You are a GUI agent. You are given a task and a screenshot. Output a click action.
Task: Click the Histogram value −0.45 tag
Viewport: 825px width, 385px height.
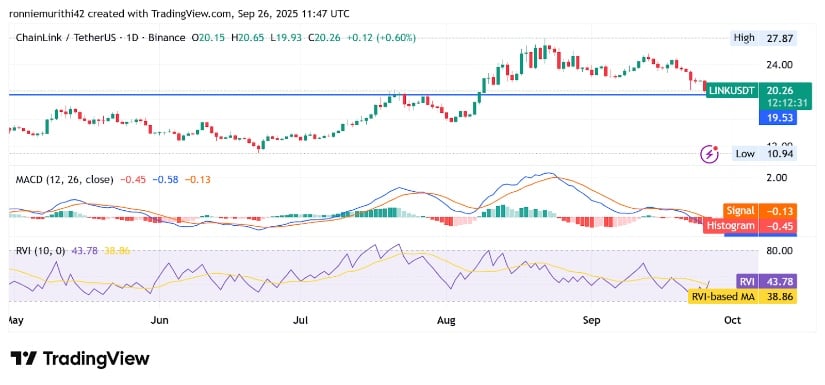click(x=778, y=226)
